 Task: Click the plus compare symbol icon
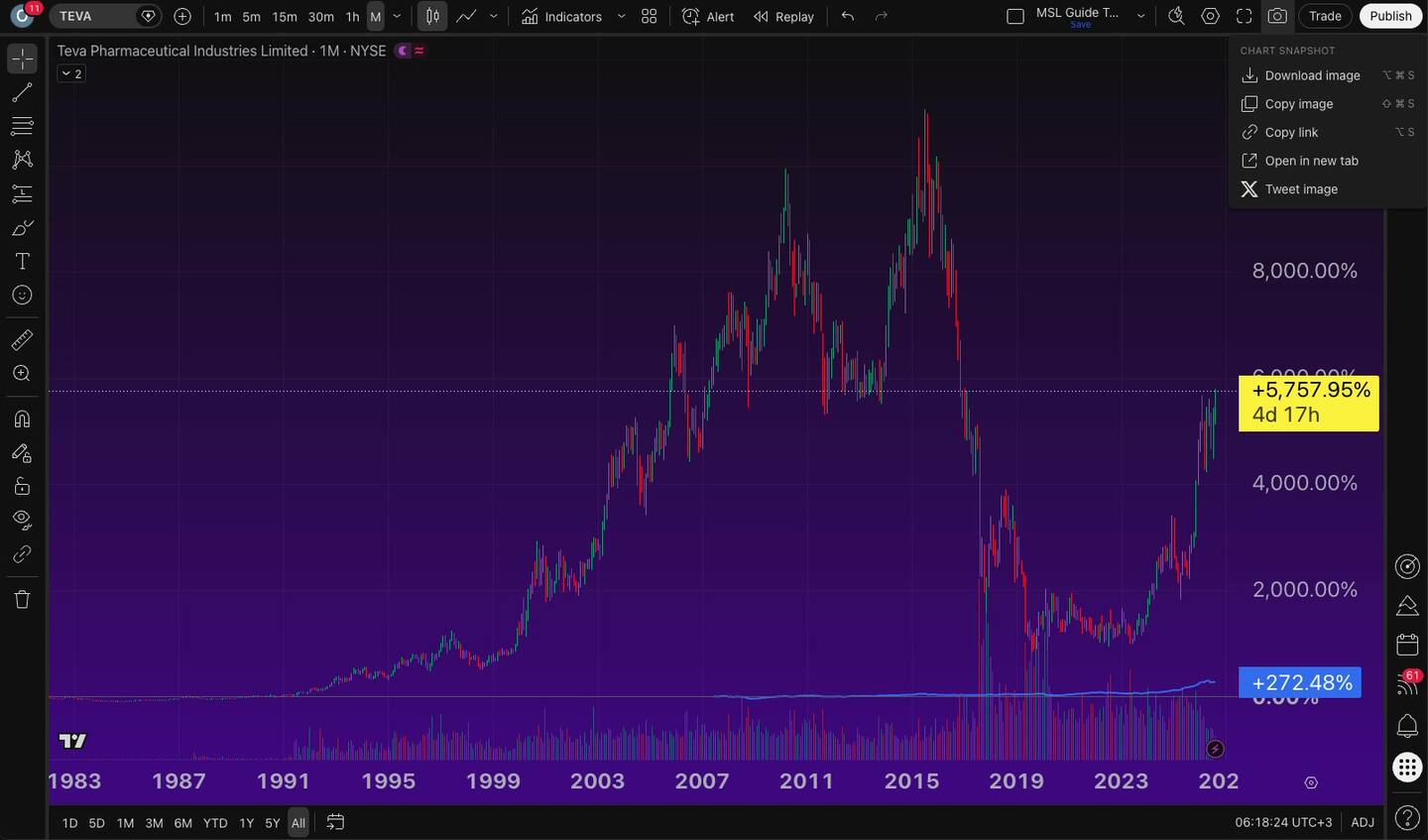click(182, 16)
